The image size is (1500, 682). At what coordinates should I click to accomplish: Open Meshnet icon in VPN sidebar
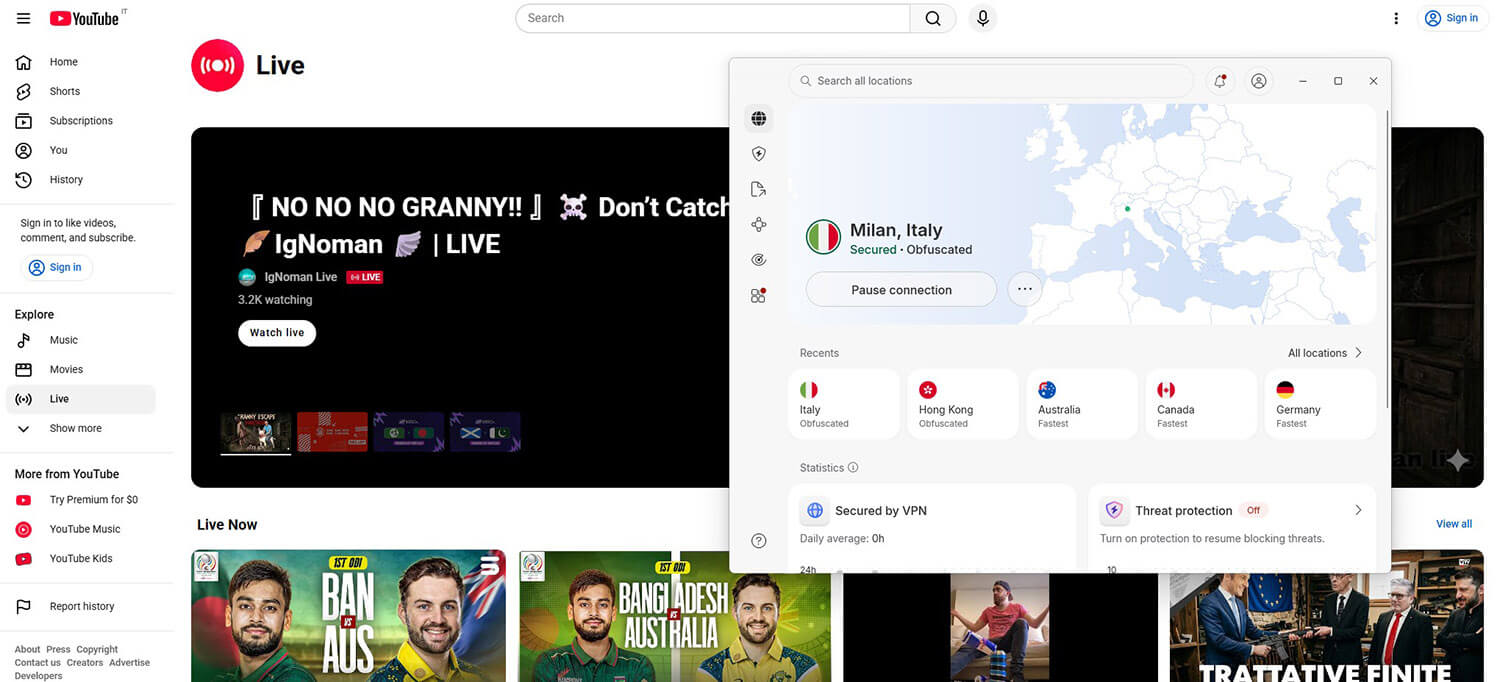[x=759, y=225]
